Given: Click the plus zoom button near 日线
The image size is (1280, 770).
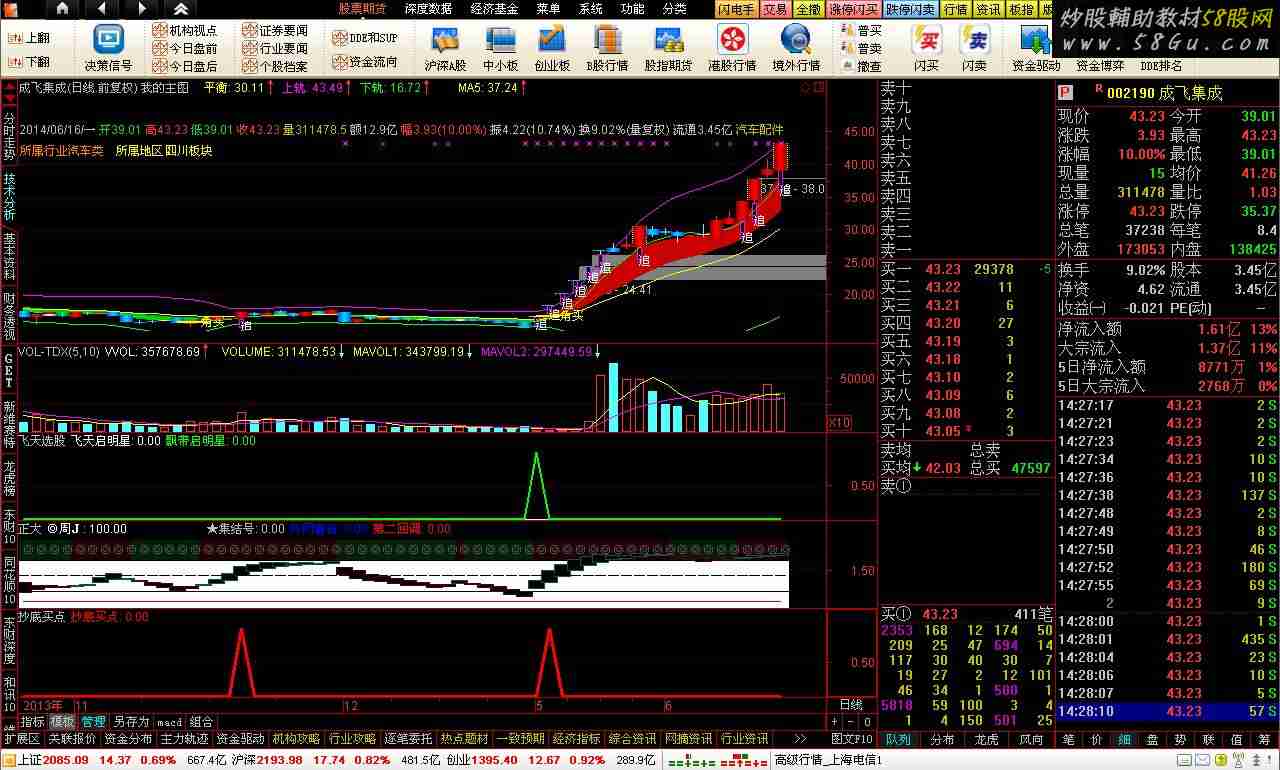Looking at the screenshot, I should coord(835,721).
